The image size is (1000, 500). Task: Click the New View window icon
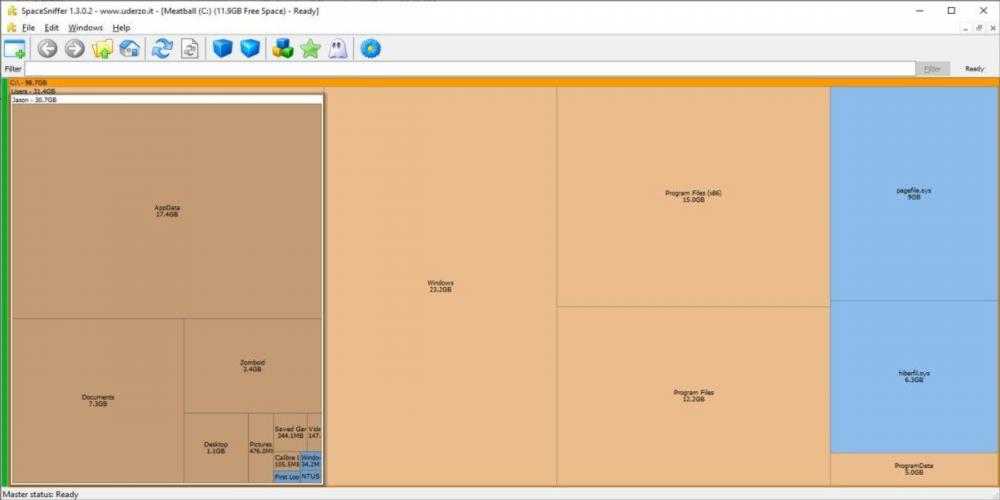pos(15,48)
